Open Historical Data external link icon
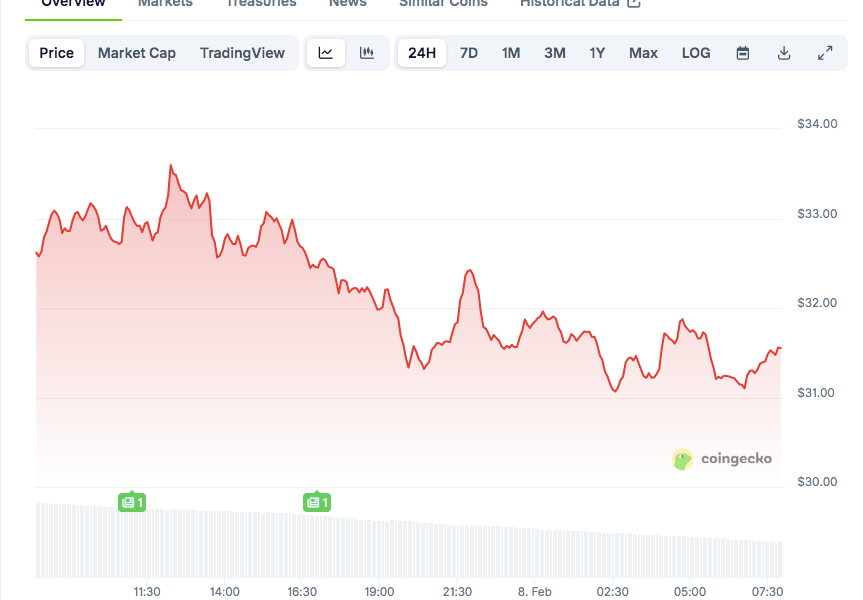The height and width of the screenshot is (600, 863). click(634, 4)
